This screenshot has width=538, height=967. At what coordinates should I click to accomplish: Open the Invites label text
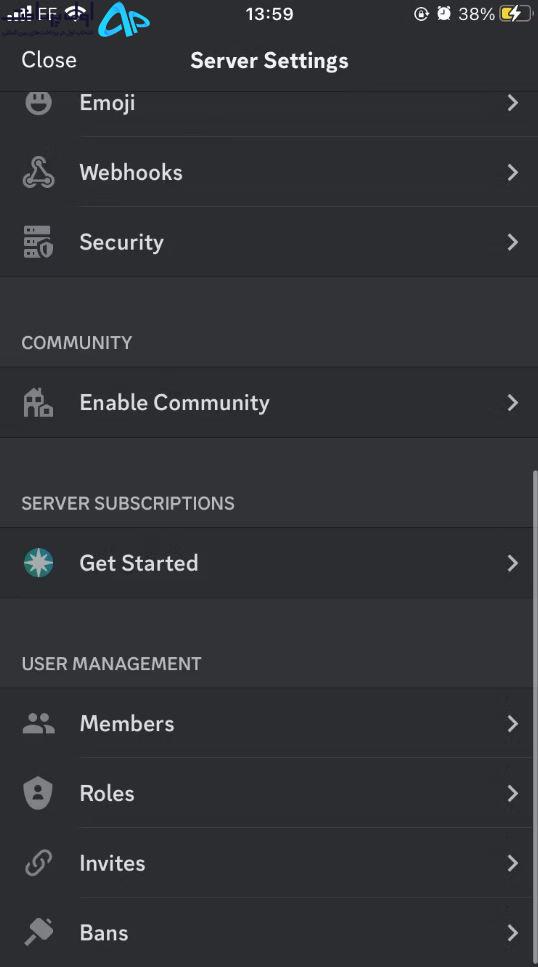tap(112, 863)
